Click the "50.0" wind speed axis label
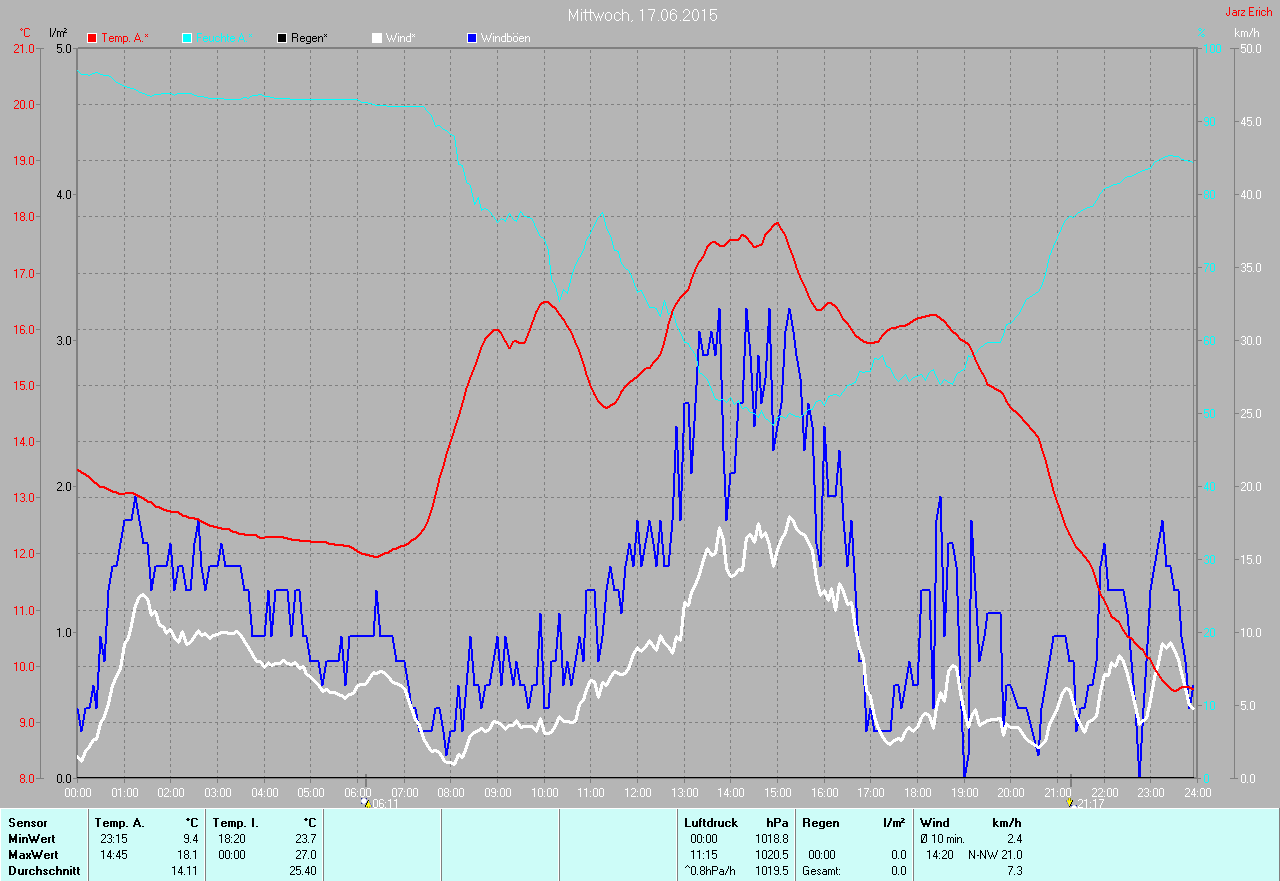The height and width of the screenshot is (881, 1280). tap(1250, 48)
